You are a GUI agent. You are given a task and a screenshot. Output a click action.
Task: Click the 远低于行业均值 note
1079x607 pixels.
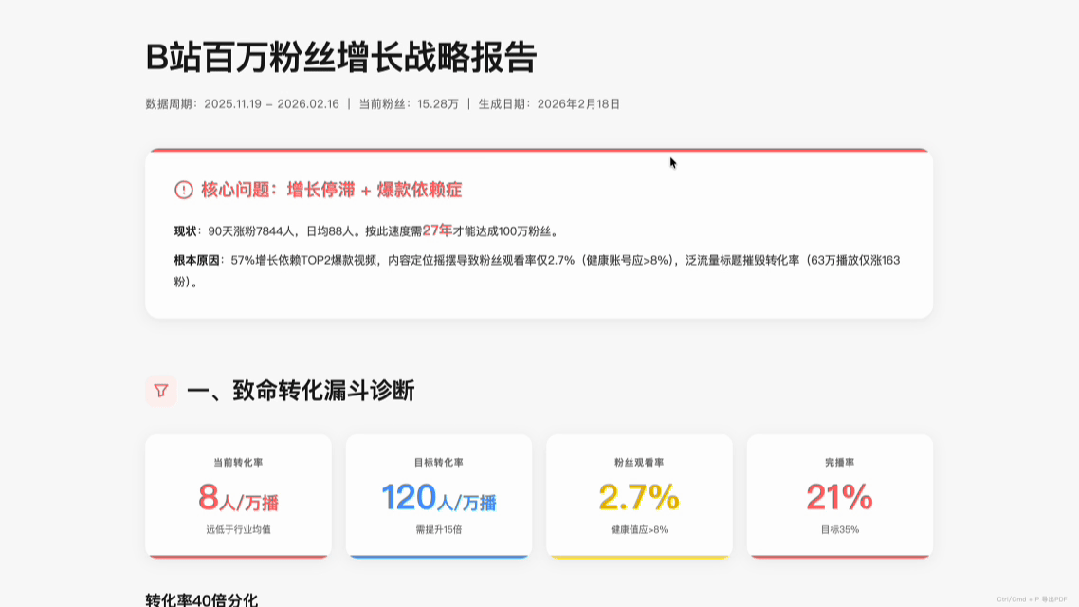(238, 529)
